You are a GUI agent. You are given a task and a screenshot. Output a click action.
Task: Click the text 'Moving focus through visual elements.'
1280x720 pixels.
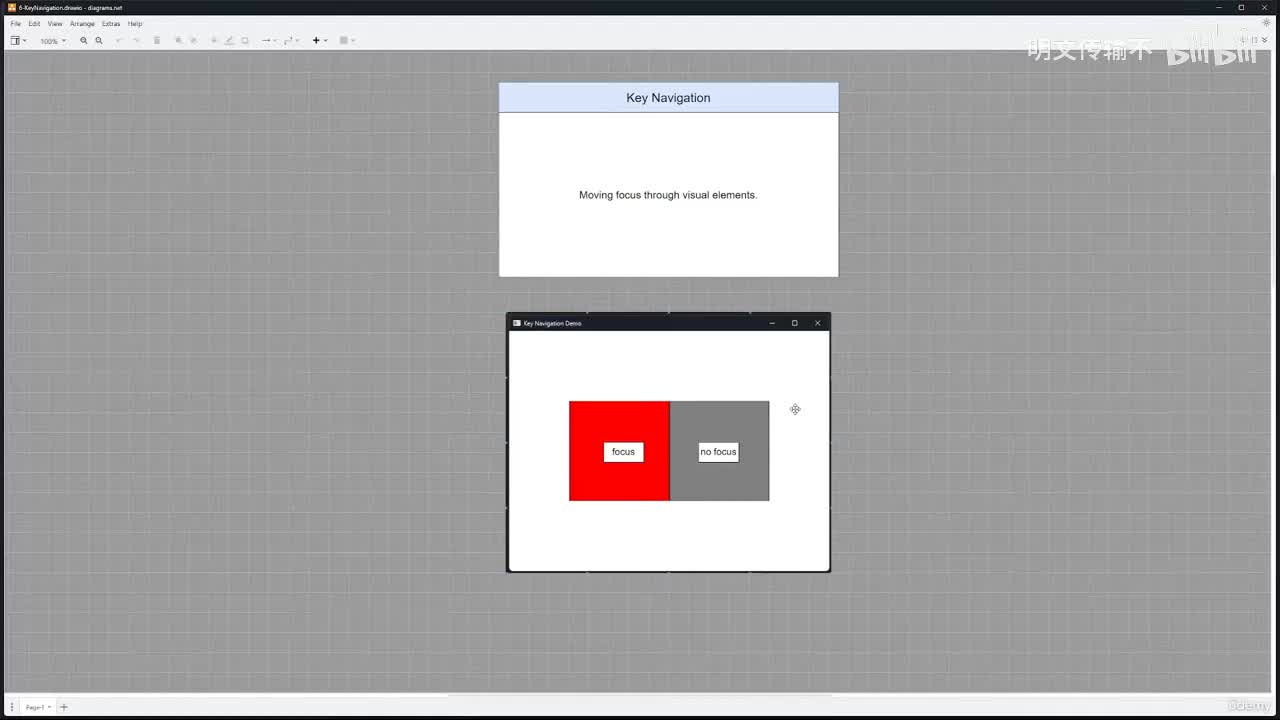pyautogui.click(x=668, y=195)
